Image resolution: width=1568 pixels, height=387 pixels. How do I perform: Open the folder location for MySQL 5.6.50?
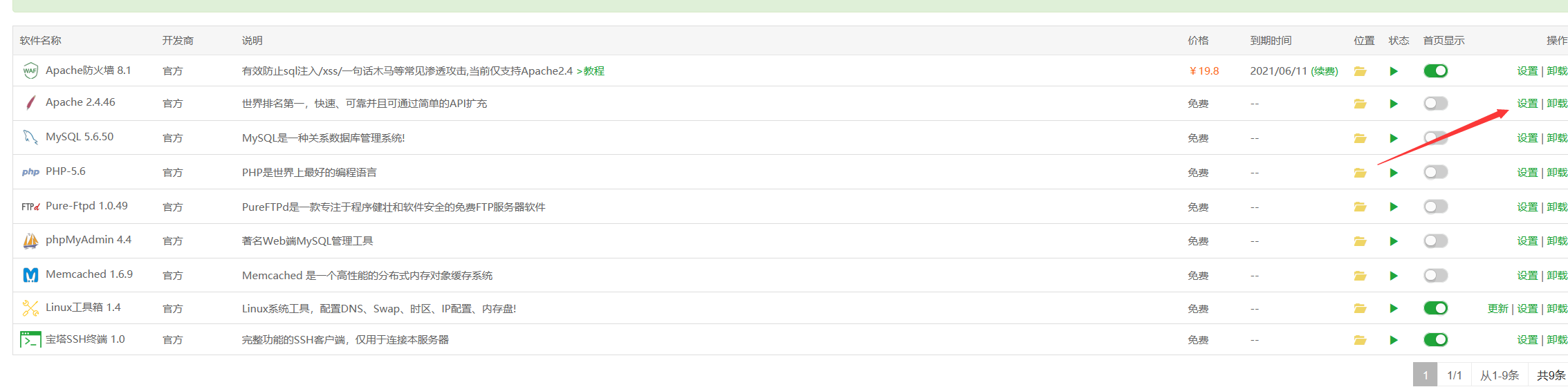coord(1360,138)
